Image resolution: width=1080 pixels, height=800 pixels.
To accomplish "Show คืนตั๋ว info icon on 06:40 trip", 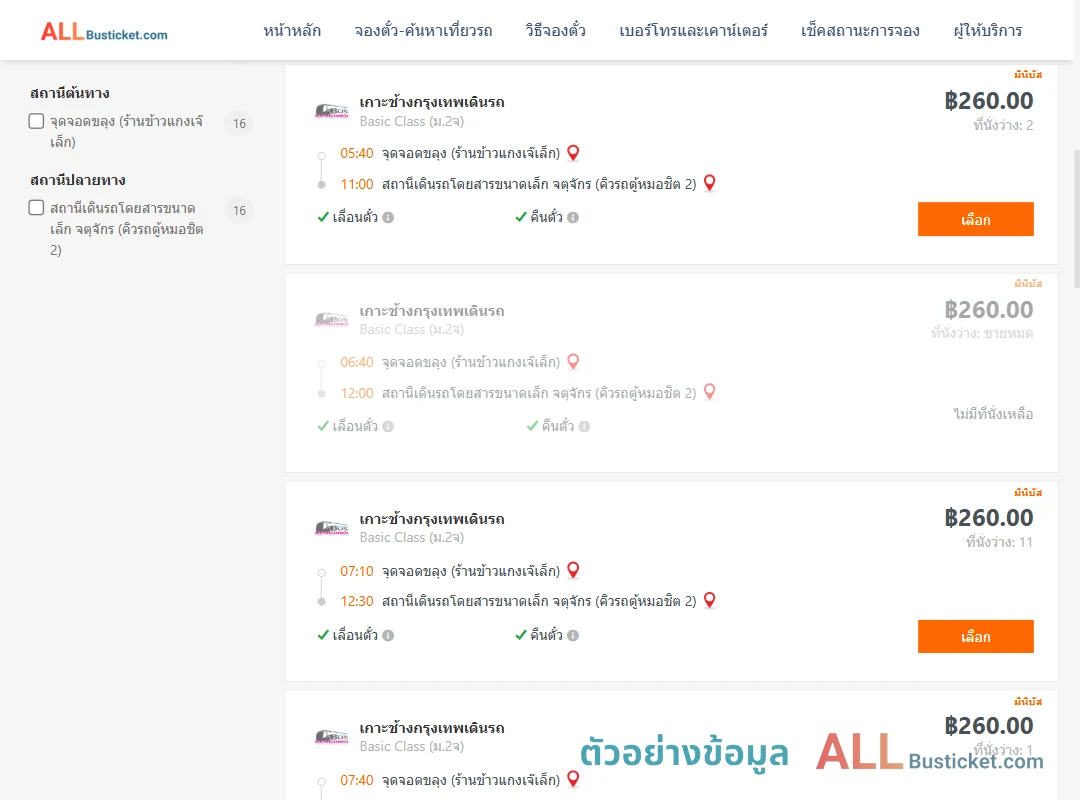I will pyautogui.click(x=584, y=427).
